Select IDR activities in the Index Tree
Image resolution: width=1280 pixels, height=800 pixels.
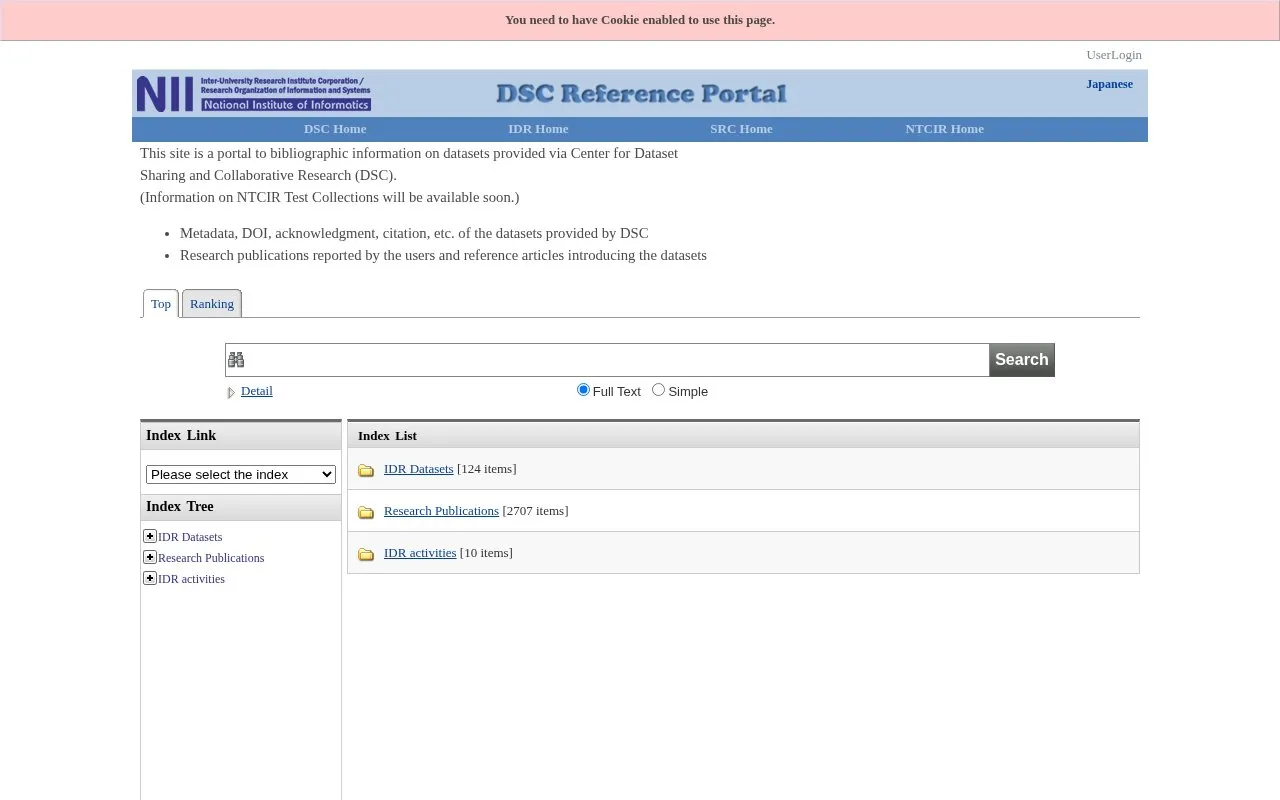(x=191, y=579)
